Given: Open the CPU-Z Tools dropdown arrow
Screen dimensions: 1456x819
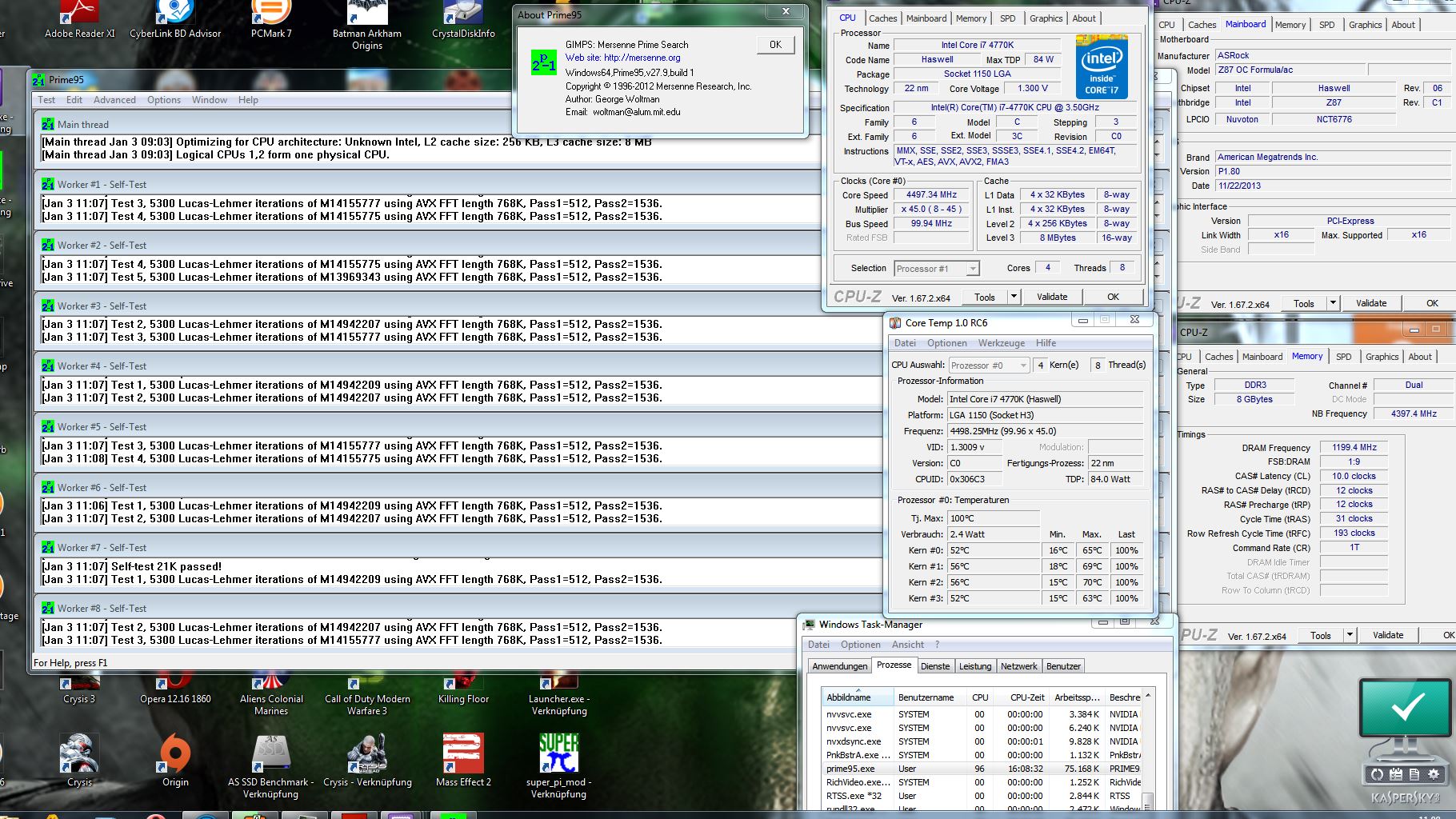Looking at the screenshot, I should click(1014, 297).
